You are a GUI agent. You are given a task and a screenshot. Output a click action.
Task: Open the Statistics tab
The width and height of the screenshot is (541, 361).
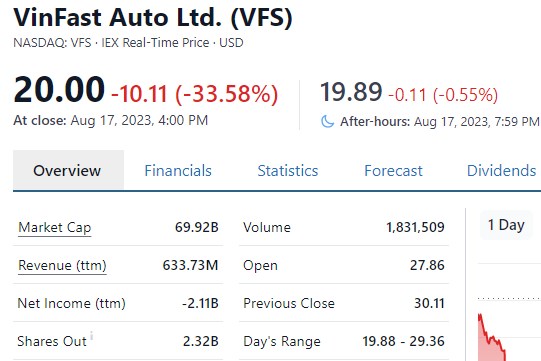pyautogui.click(x=288, y=170)
